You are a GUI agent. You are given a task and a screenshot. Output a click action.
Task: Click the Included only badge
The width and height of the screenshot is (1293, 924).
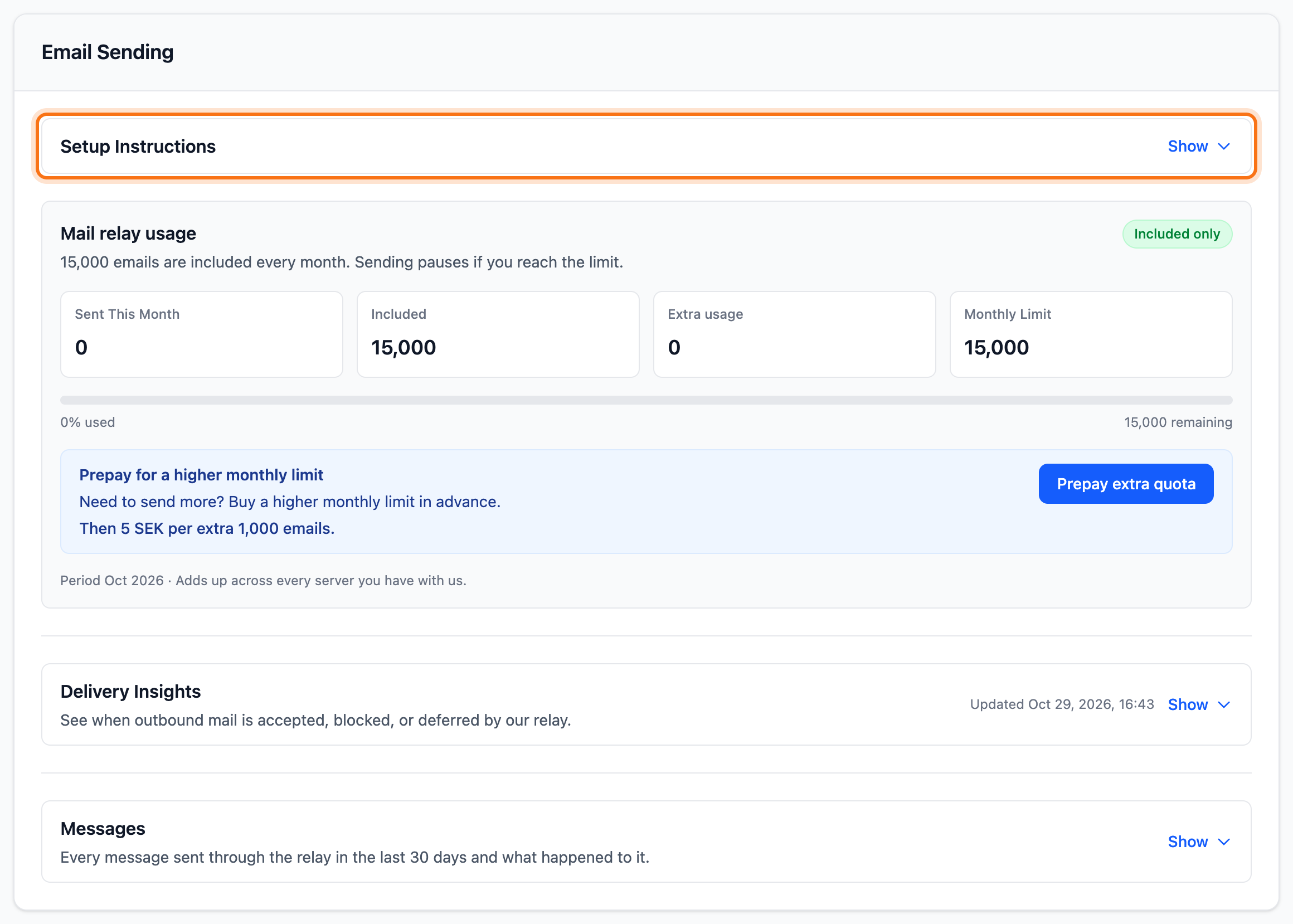point(1177,234)
